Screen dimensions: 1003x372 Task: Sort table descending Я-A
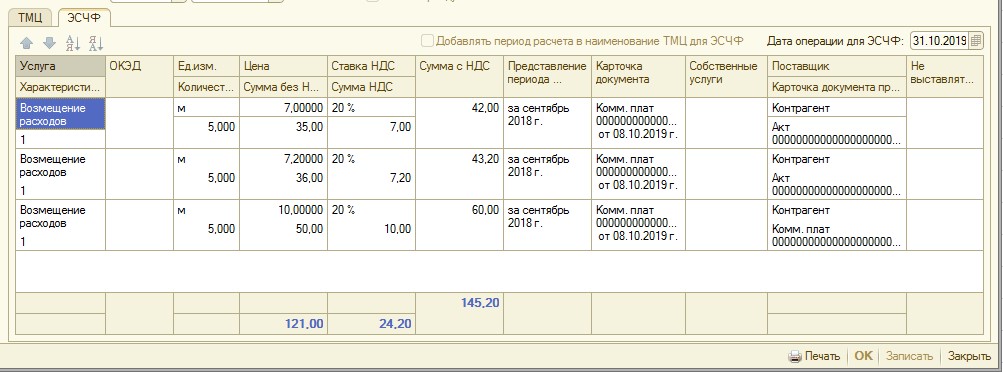(x=96, y=43)
